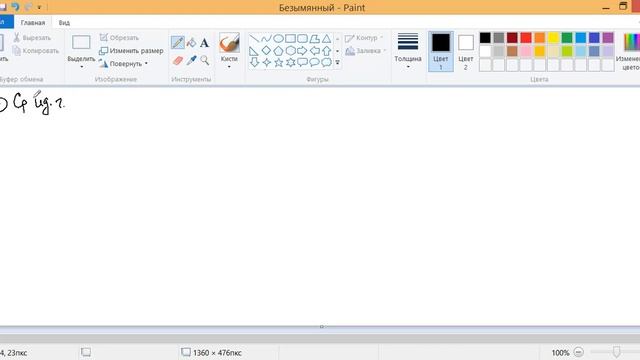Choose the Oval callout shape
640x360 pixels.
click(314, 62)
